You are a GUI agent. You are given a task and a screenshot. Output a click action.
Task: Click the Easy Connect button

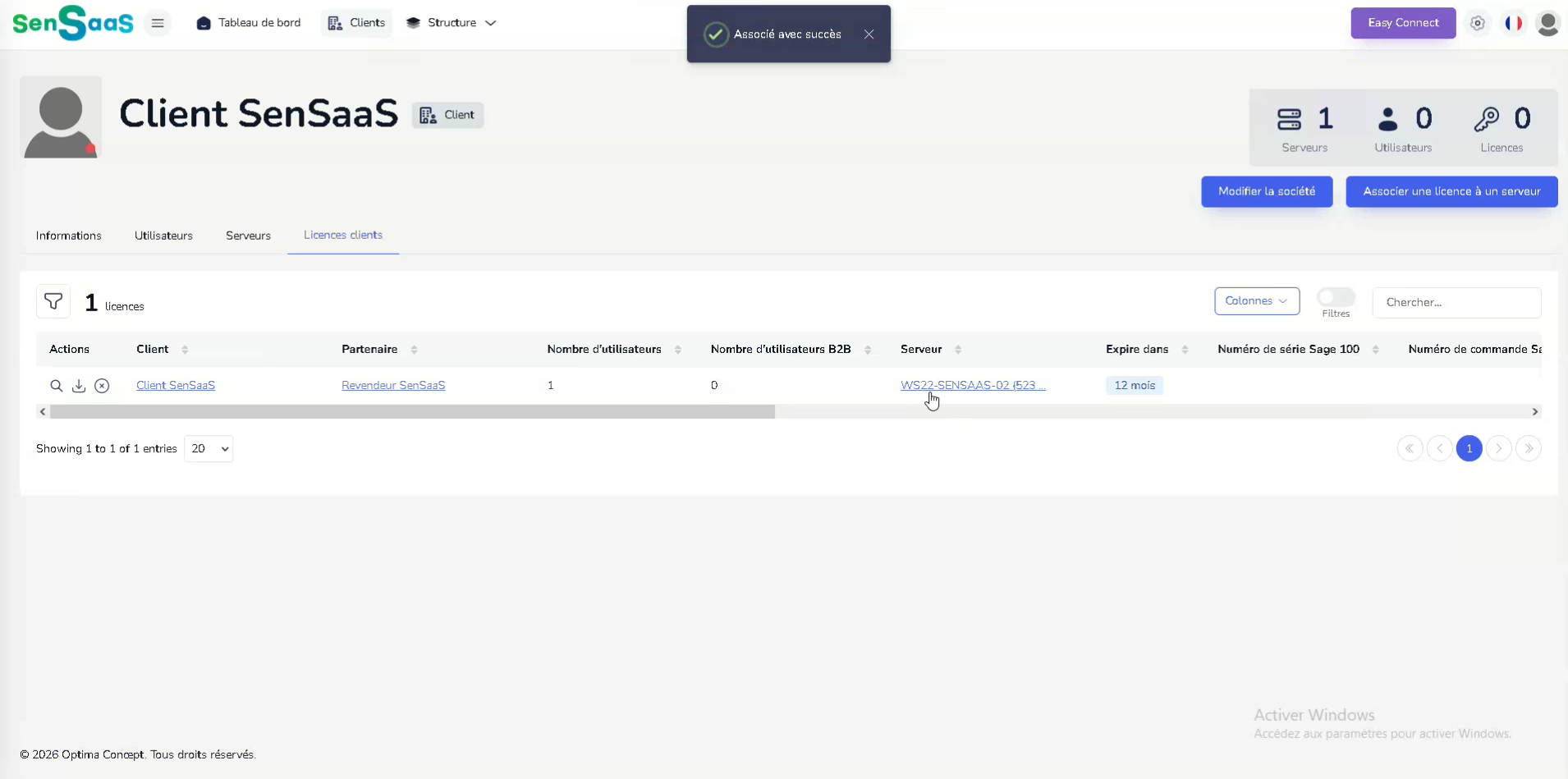[1403, 23]
